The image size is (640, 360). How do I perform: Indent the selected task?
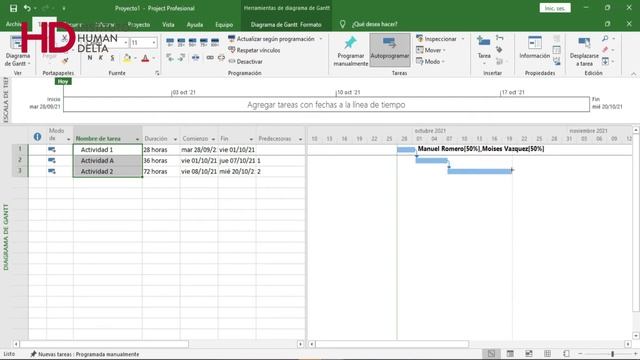click(181, 58)
